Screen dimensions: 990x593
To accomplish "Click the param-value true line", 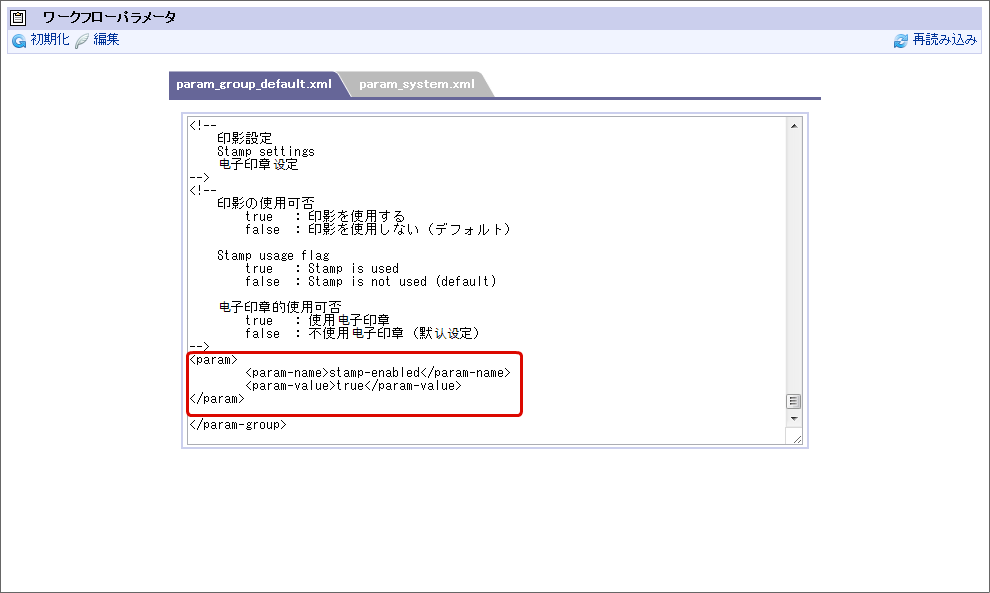I will point(353,386).
